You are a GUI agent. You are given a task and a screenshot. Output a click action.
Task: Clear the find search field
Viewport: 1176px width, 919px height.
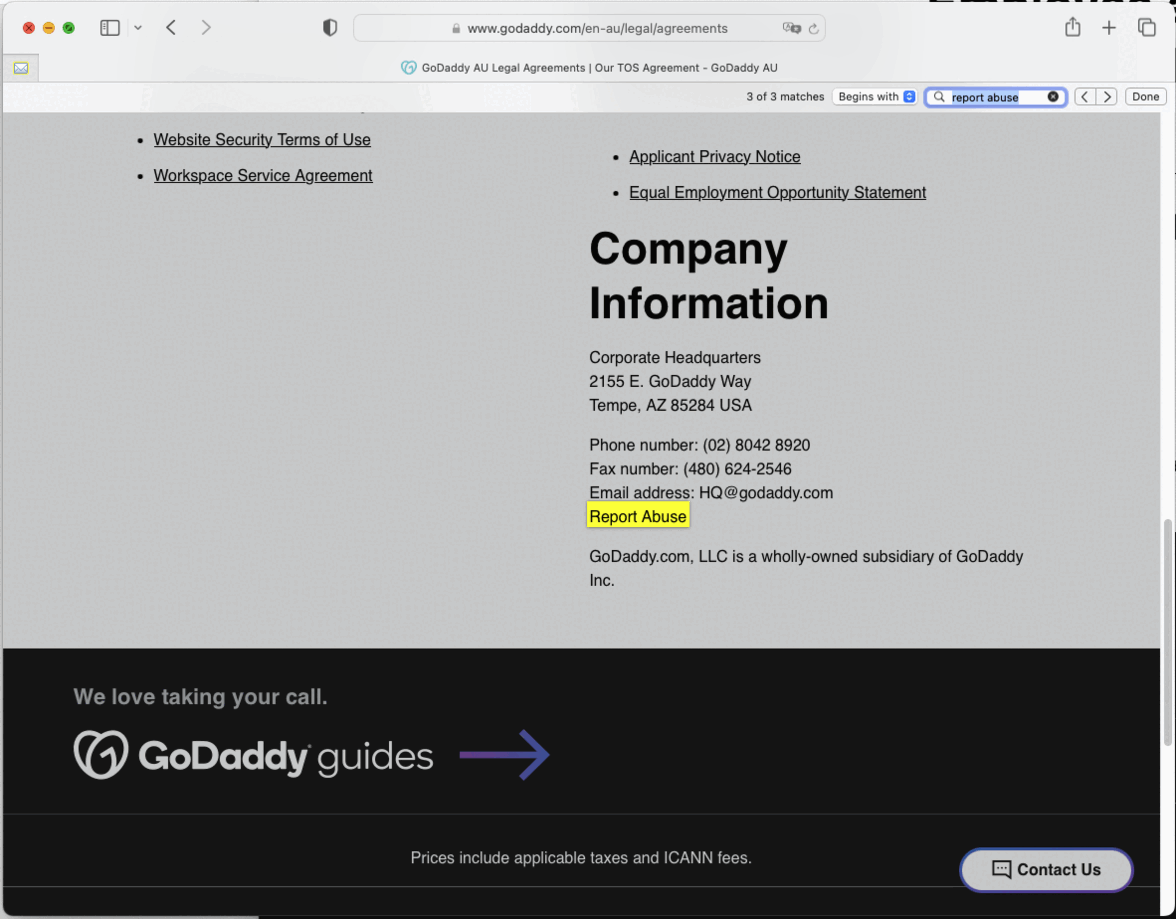1053,97
